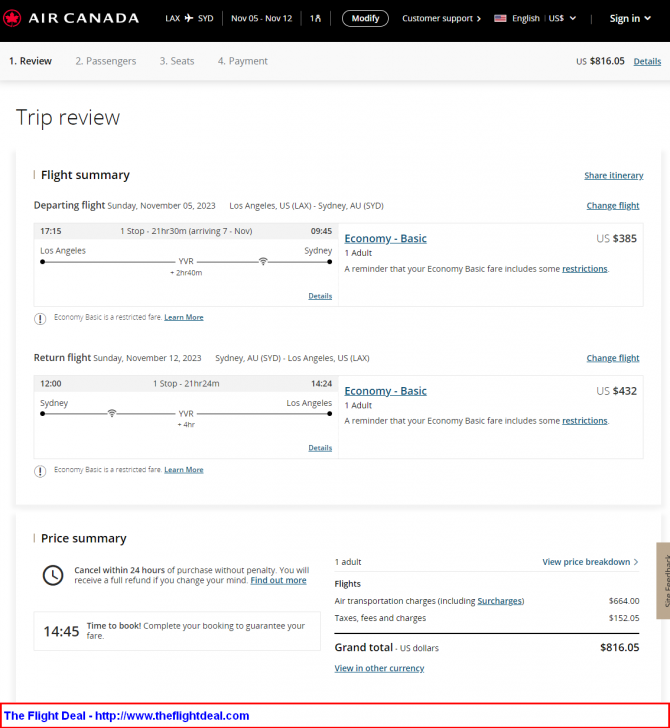670x728 pixels.
Task: Click restrictions link in return fare reminder
Action: click(x=585, y=421)
